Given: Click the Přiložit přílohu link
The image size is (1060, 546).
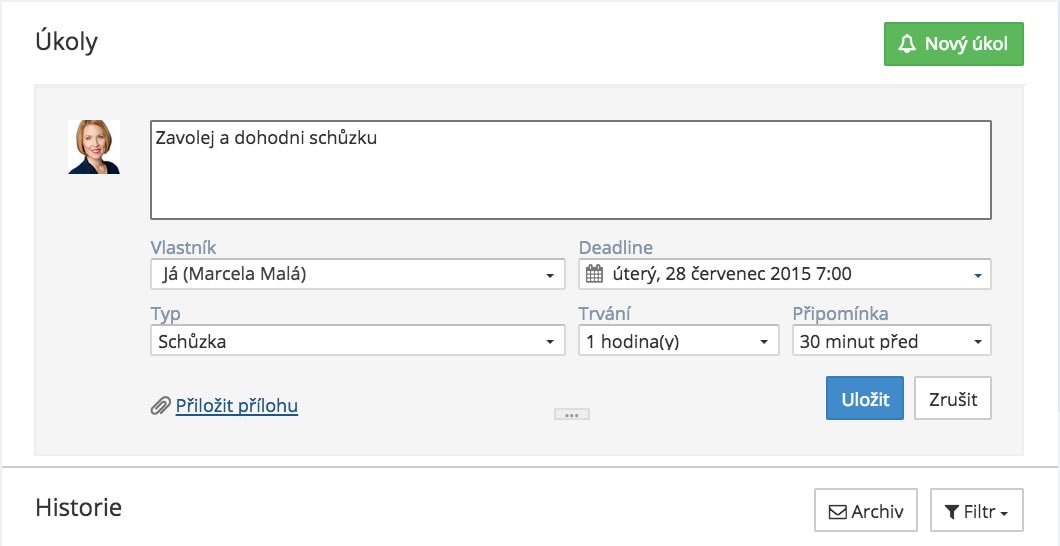Looking at the screenshot, I should [237, 405].
